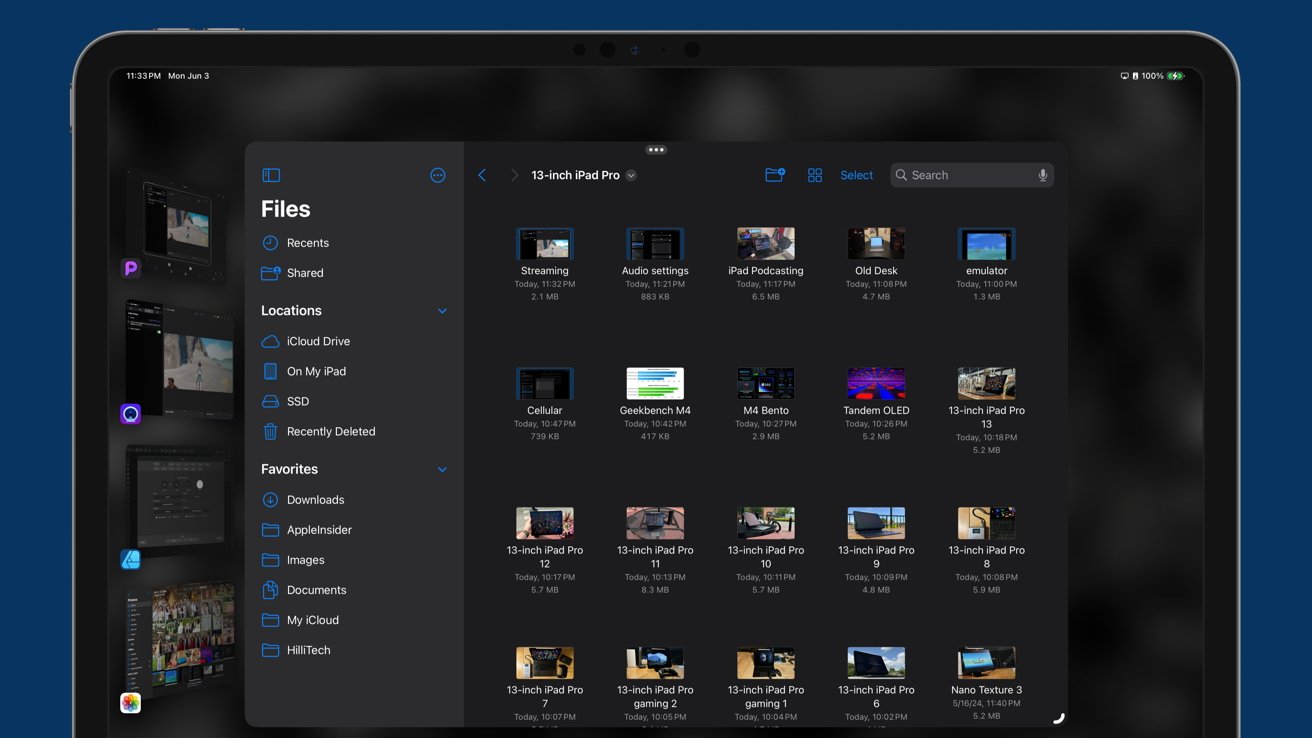Viewport: 1312px width, 738px height.
Task: Open the iPad Podcasting image thumbnail
Action: pos(766,243)
